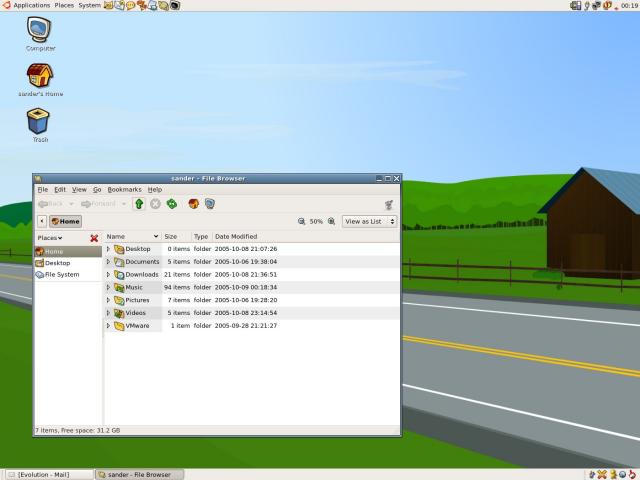This screenshot has width=640, height=480.
Task: Open the View menu
Action: pyautogui.click(x=79, y=190)
